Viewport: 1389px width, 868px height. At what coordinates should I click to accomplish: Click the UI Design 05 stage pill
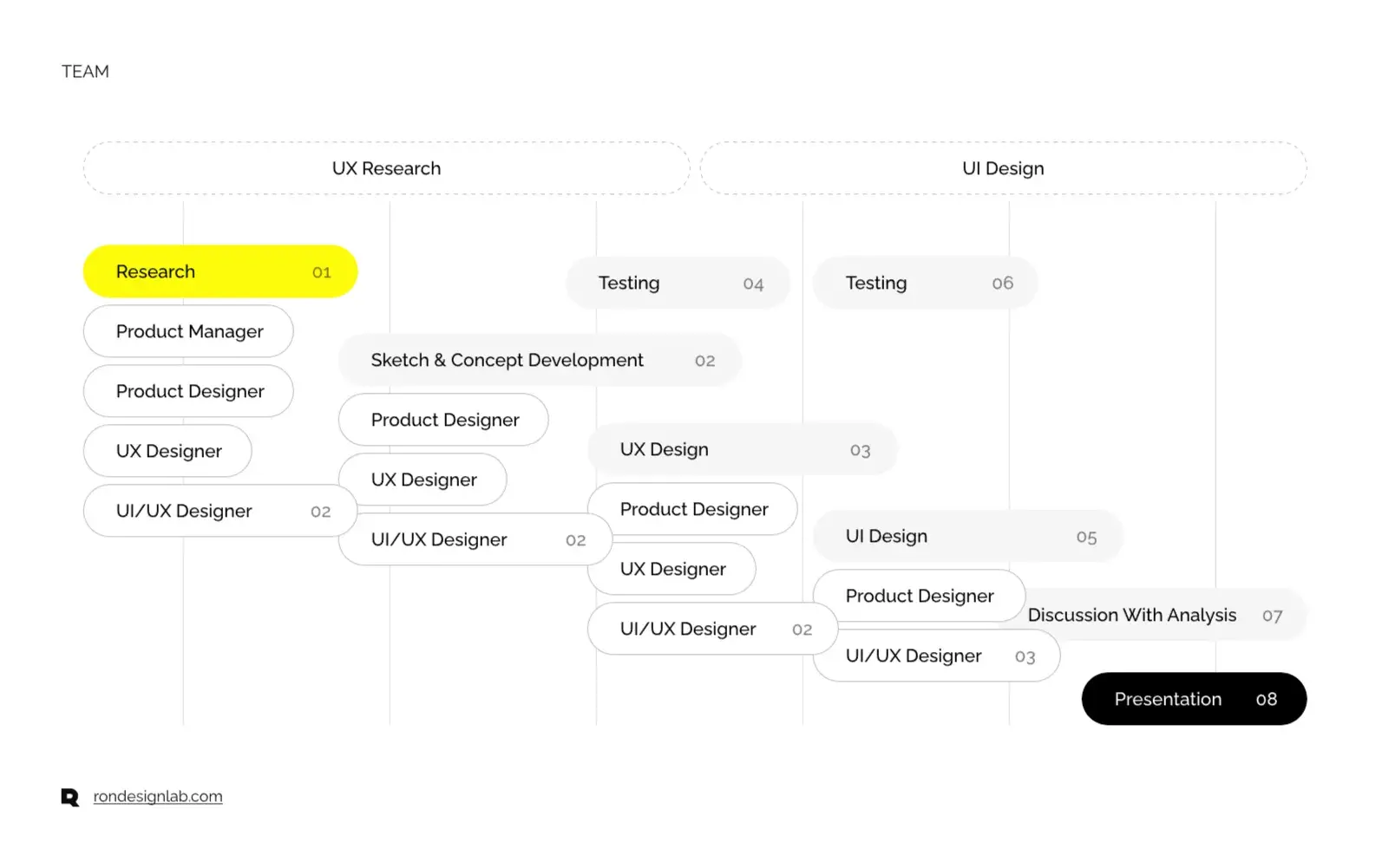click(968, 536)
